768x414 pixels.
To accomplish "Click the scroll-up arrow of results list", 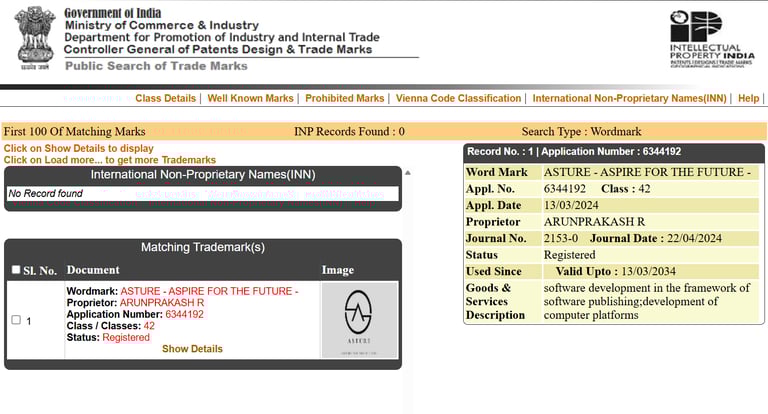I will click(x=408, y=172).
